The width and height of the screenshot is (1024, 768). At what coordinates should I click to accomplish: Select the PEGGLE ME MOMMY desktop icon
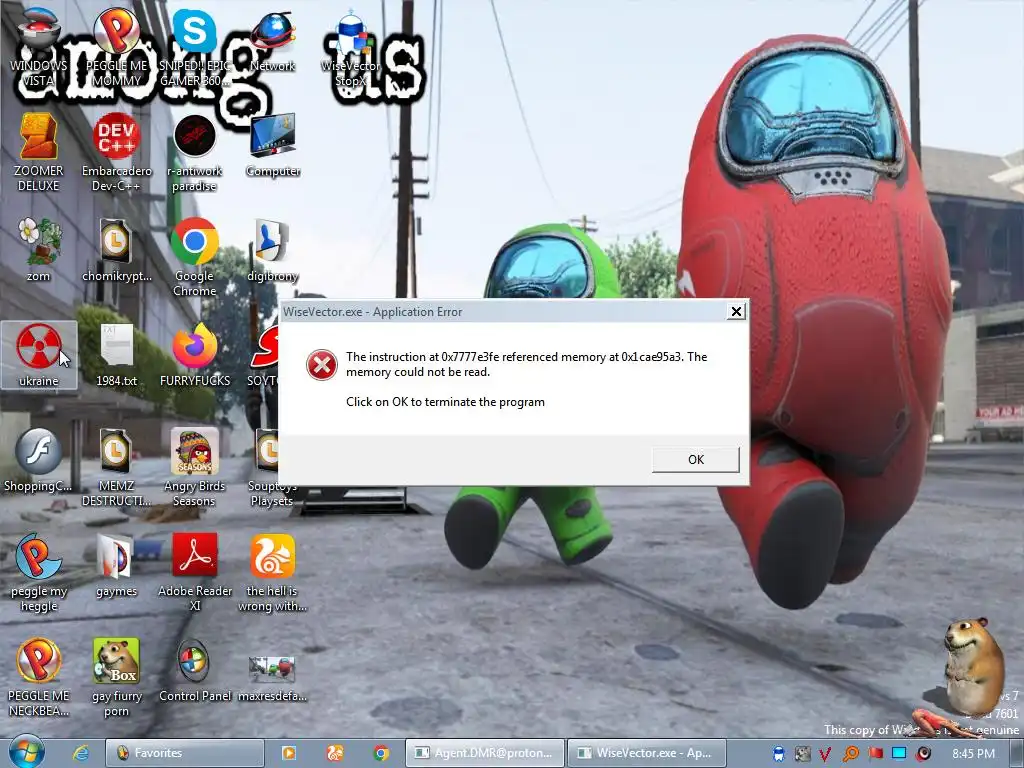(x=116, y=49)
